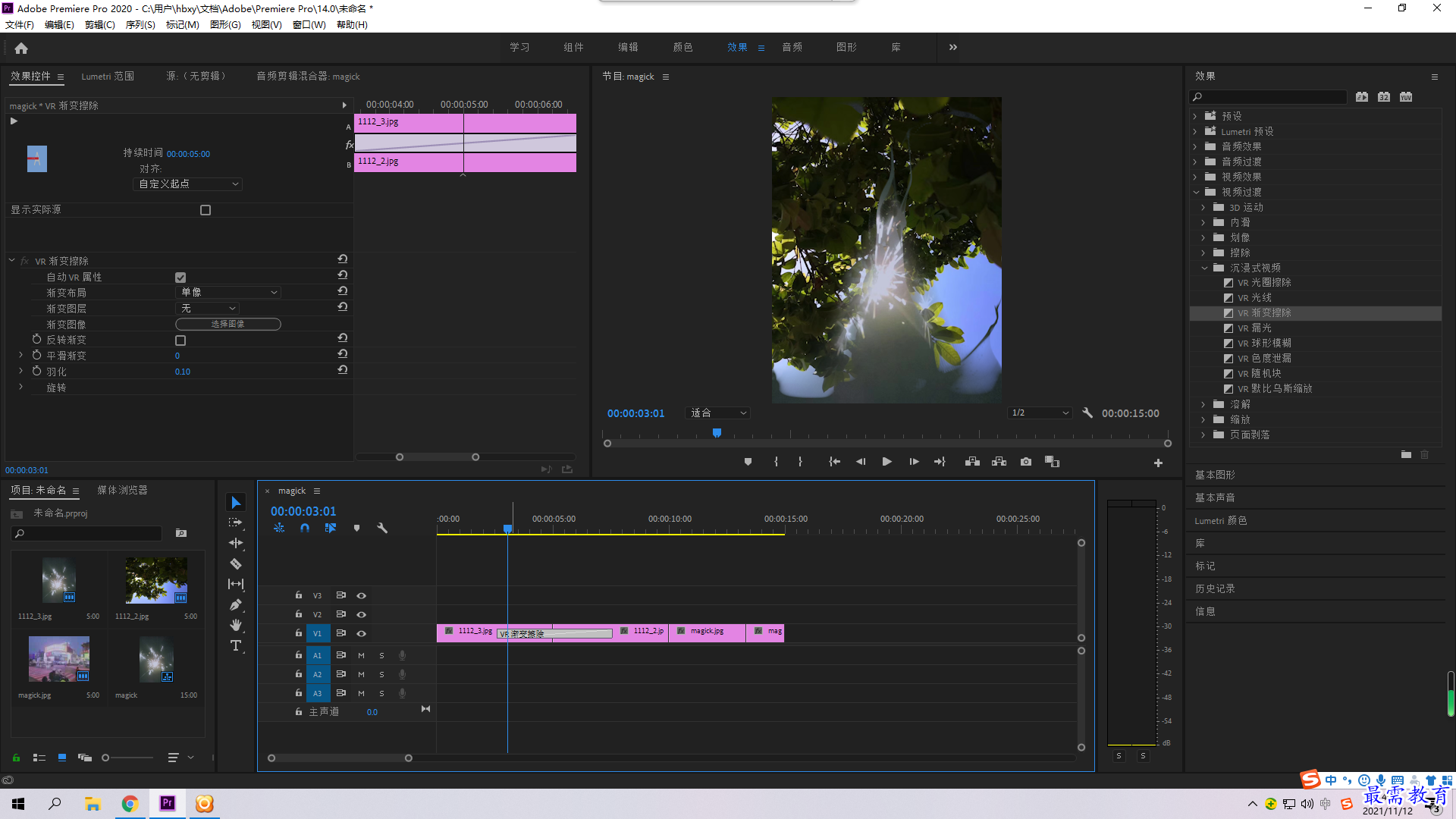Image resolution: width=1456 pixels, height=819 pixels.
Task: Click Play in Program monitor
Action: [886, 462]
